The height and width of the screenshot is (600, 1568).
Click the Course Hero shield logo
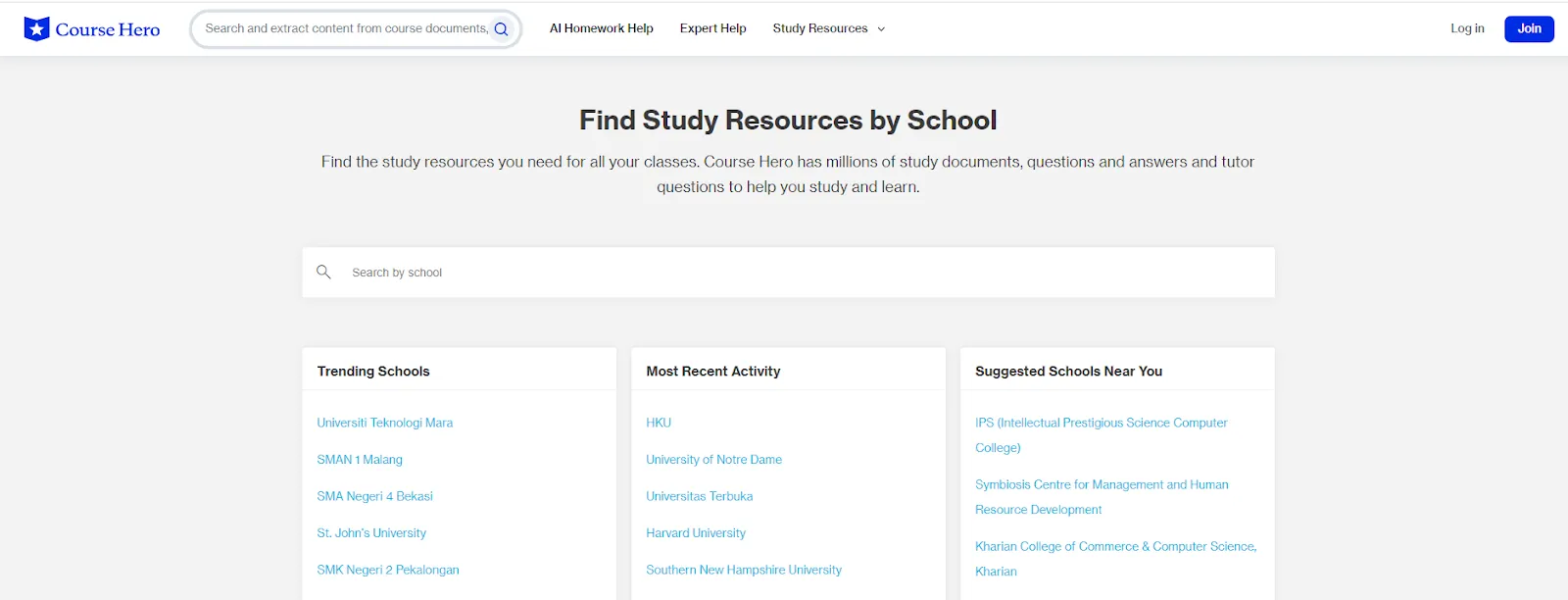tap(36, 28)
